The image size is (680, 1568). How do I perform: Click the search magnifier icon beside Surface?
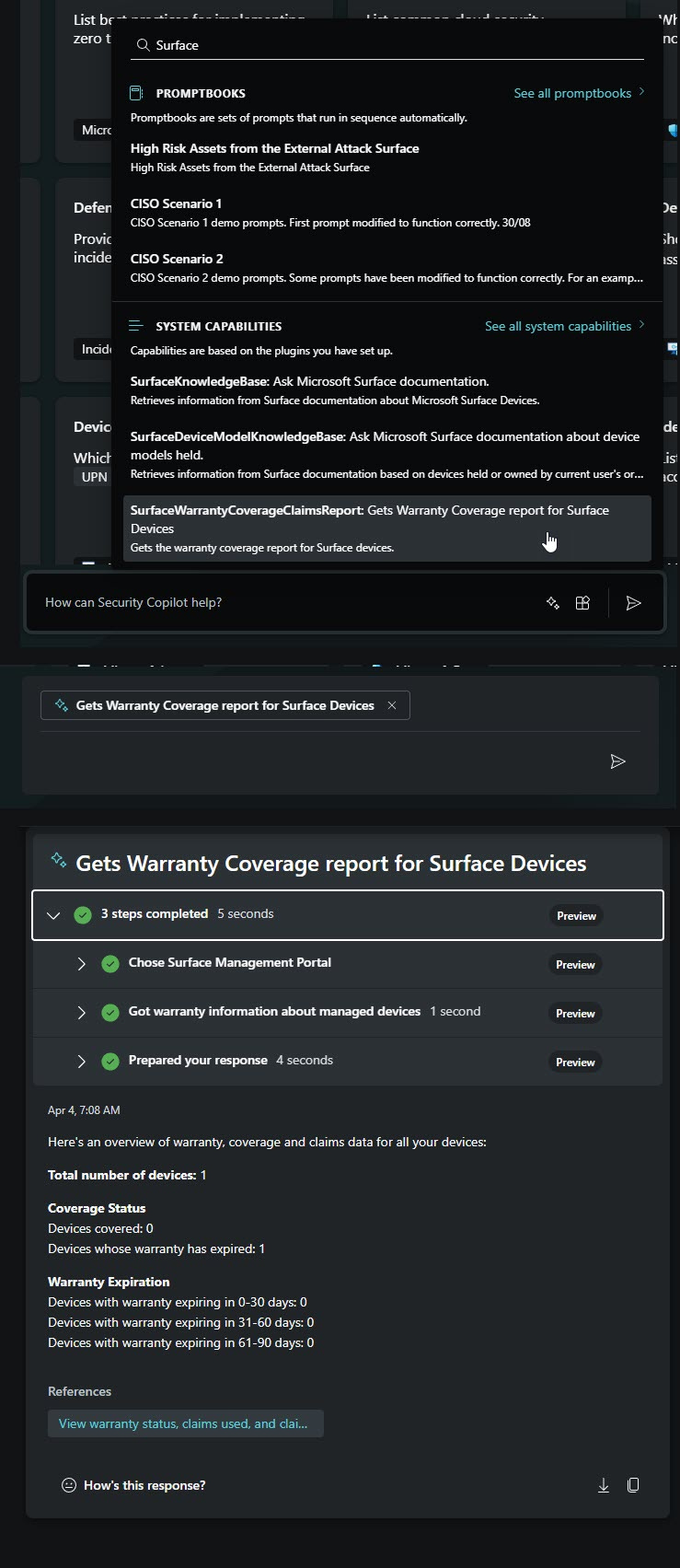(143, 45)
